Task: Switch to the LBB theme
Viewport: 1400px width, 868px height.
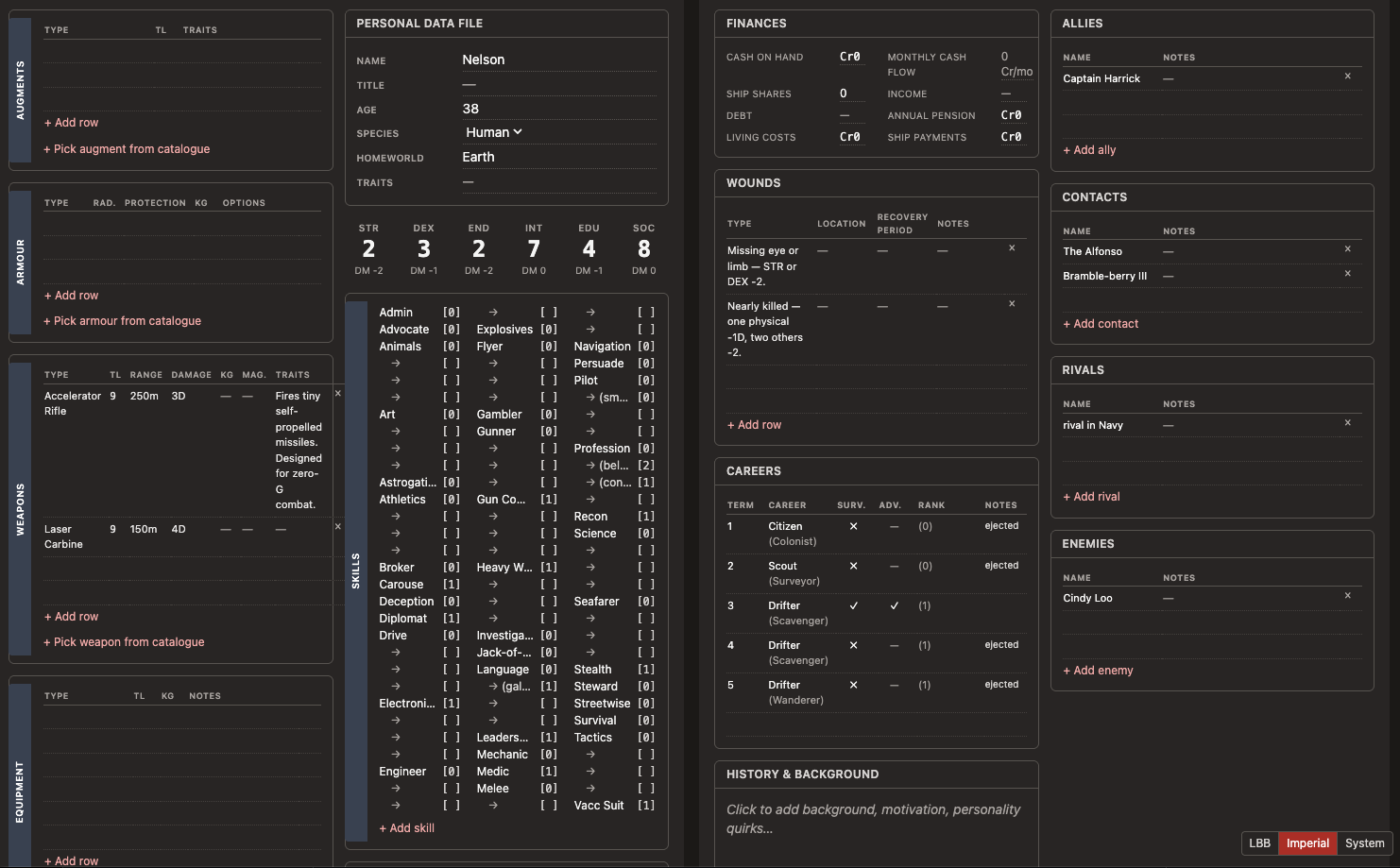Action: 1259,843
